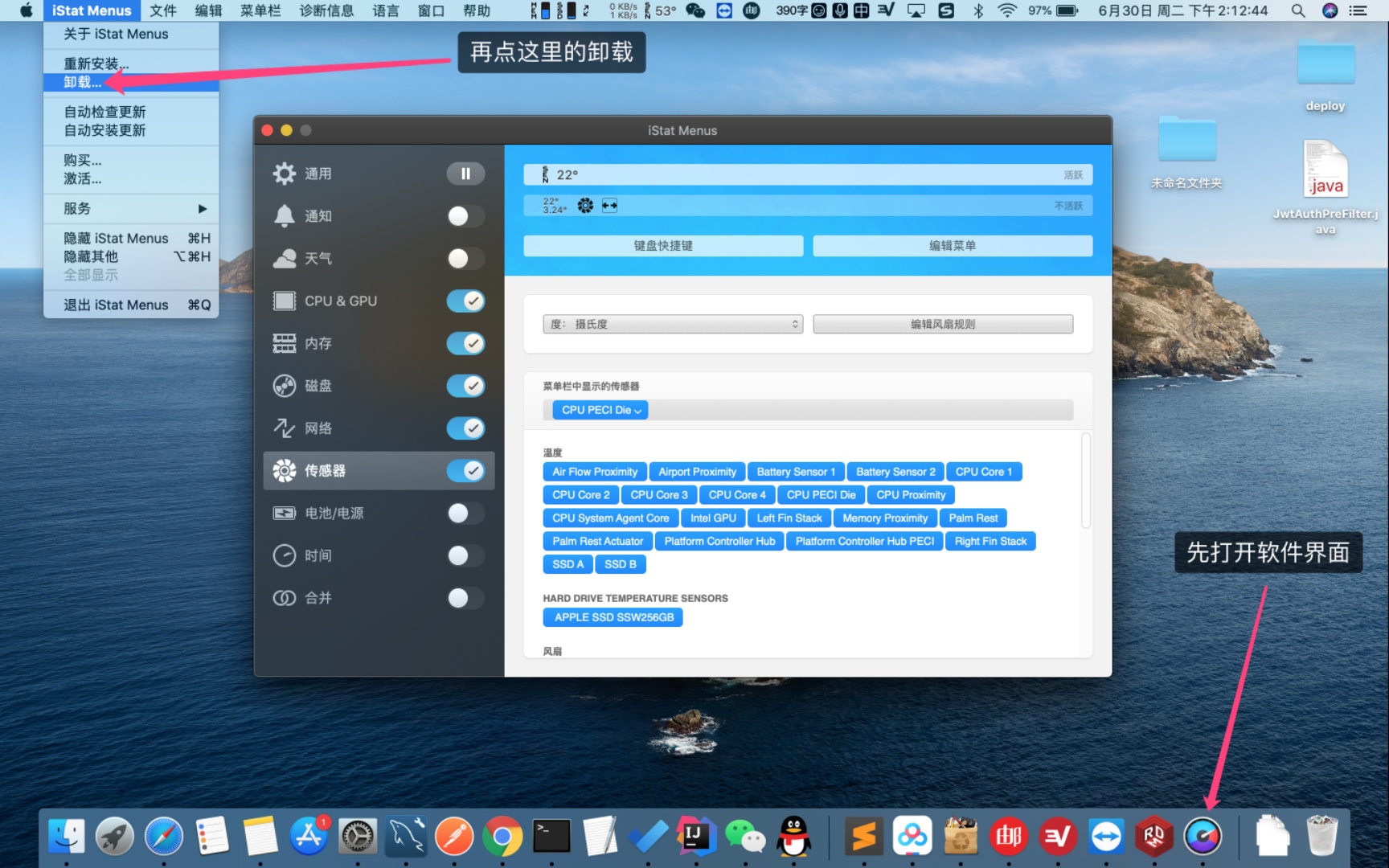Open Sublime Text from the Dock
Image resolution: width=1389 pixels, height=868 pixels.
(864, 837)
